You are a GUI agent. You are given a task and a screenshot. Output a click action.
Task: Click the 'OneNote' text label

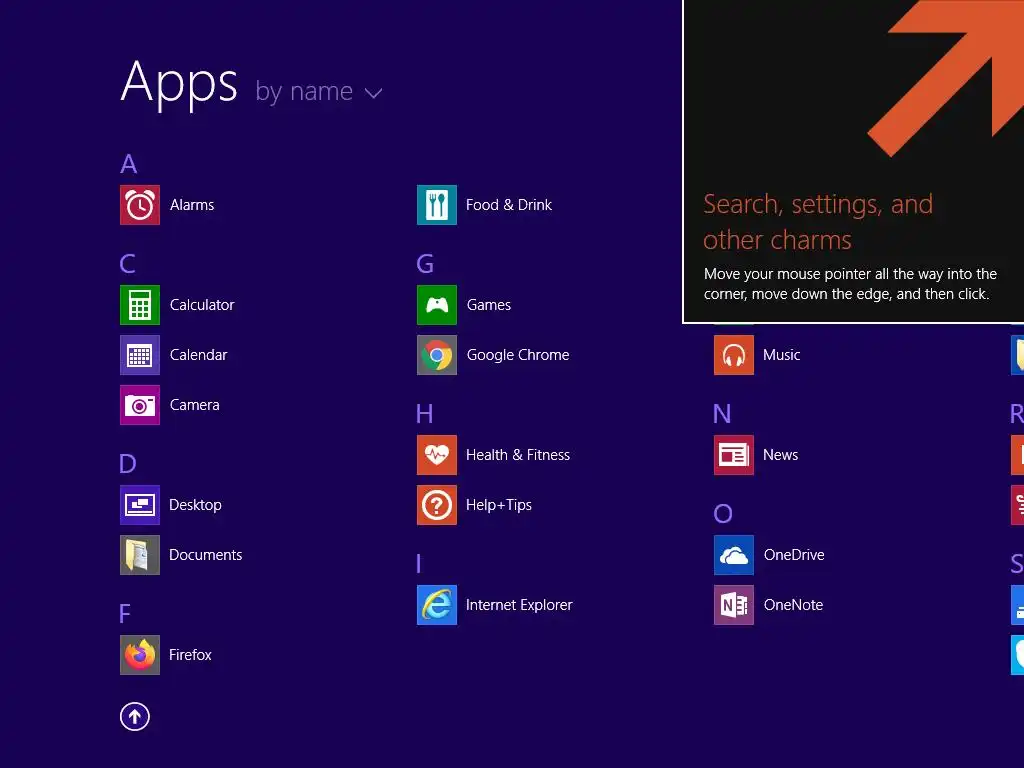[x=793, y=605]
